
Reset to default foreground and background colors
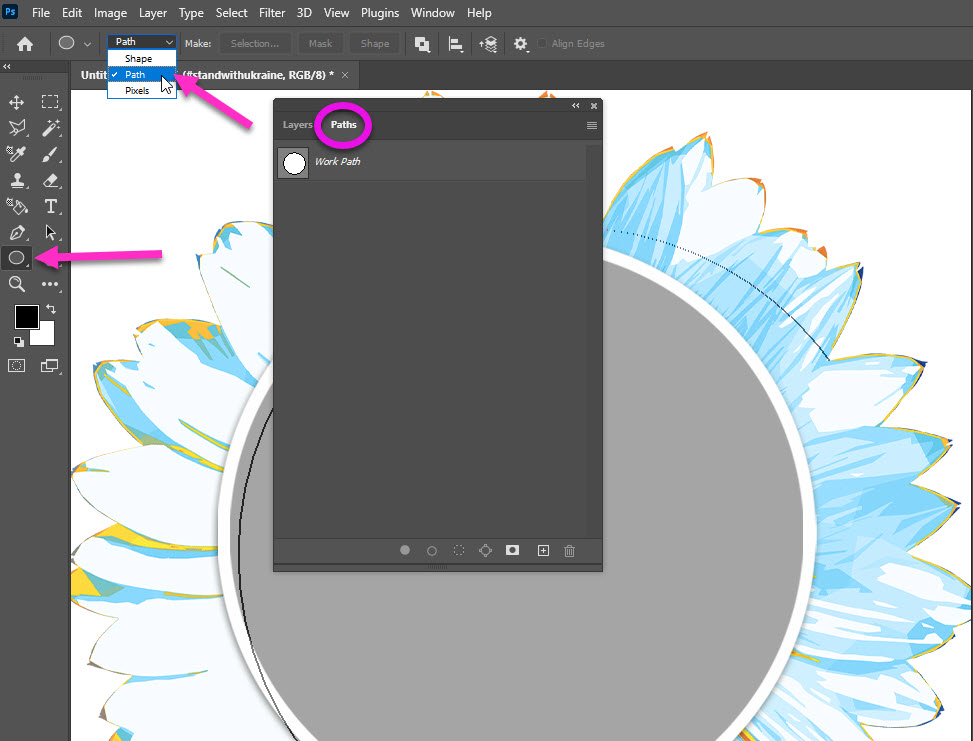19,341
